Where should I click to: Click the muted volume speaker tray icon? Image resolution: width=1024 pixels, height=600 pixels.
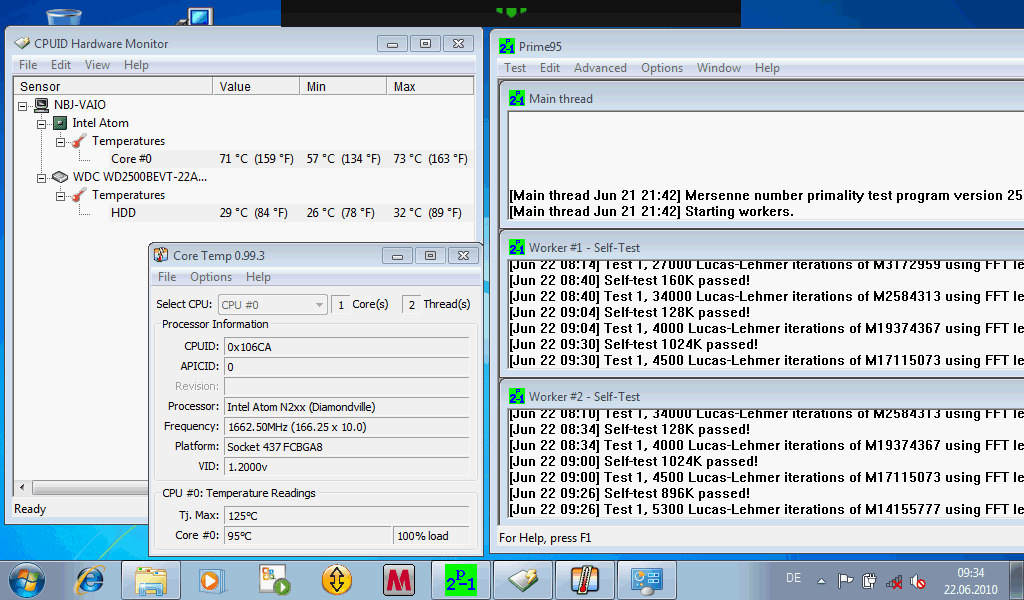coord(918,580)
